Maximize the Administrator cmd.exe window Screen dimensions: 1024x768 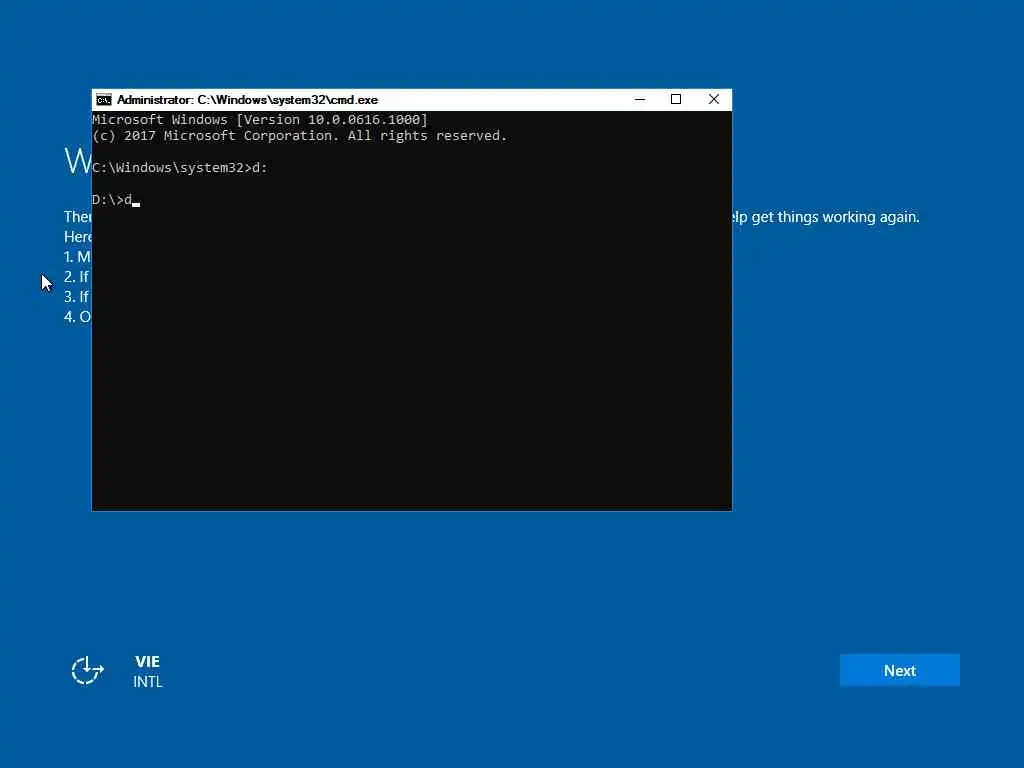[x=676, y=100]
